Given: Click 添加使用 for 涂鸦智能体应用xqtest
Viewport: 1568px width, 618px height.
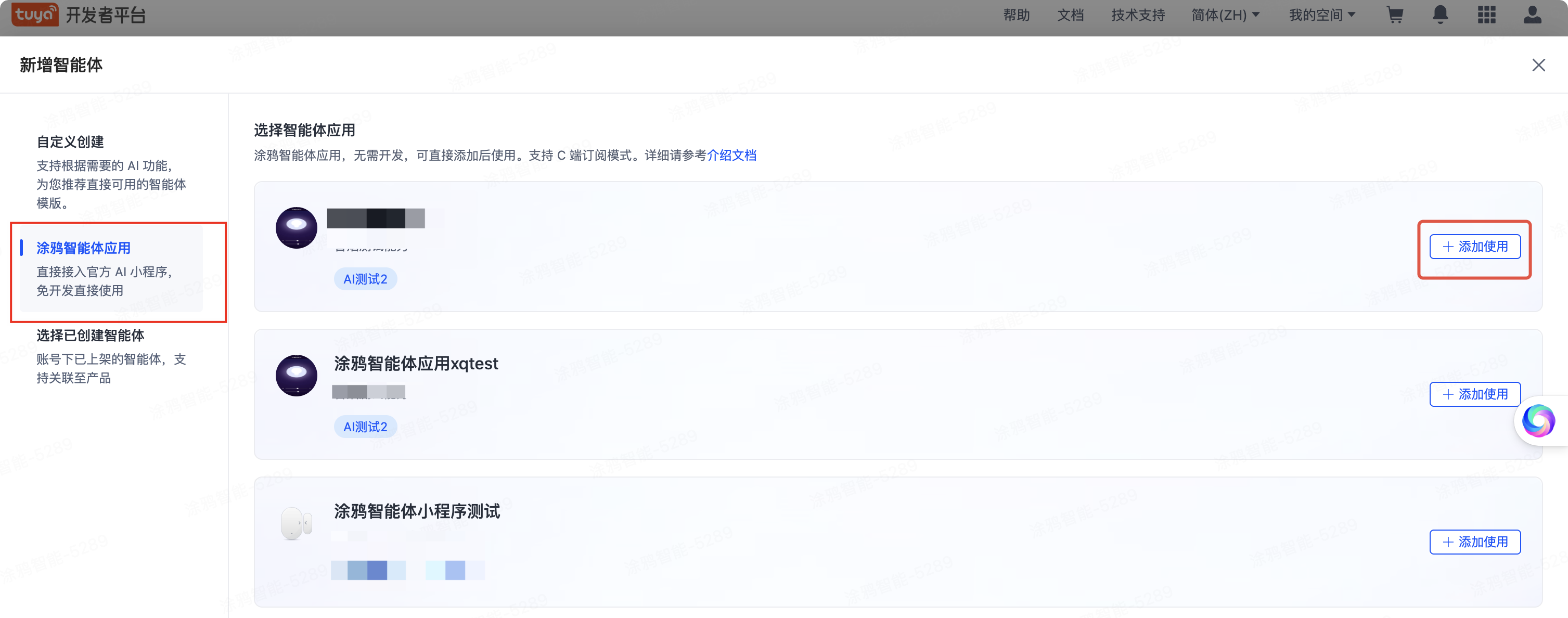Looking at the screenshot, I should 1474,394.
